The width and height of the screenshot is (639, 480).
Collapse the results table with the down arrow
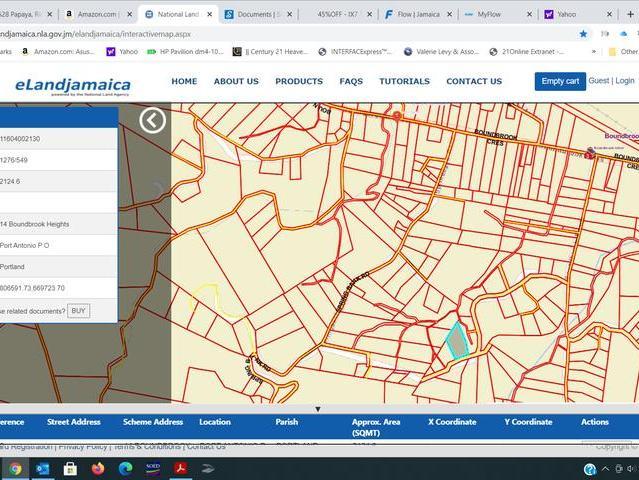point(318,408)
